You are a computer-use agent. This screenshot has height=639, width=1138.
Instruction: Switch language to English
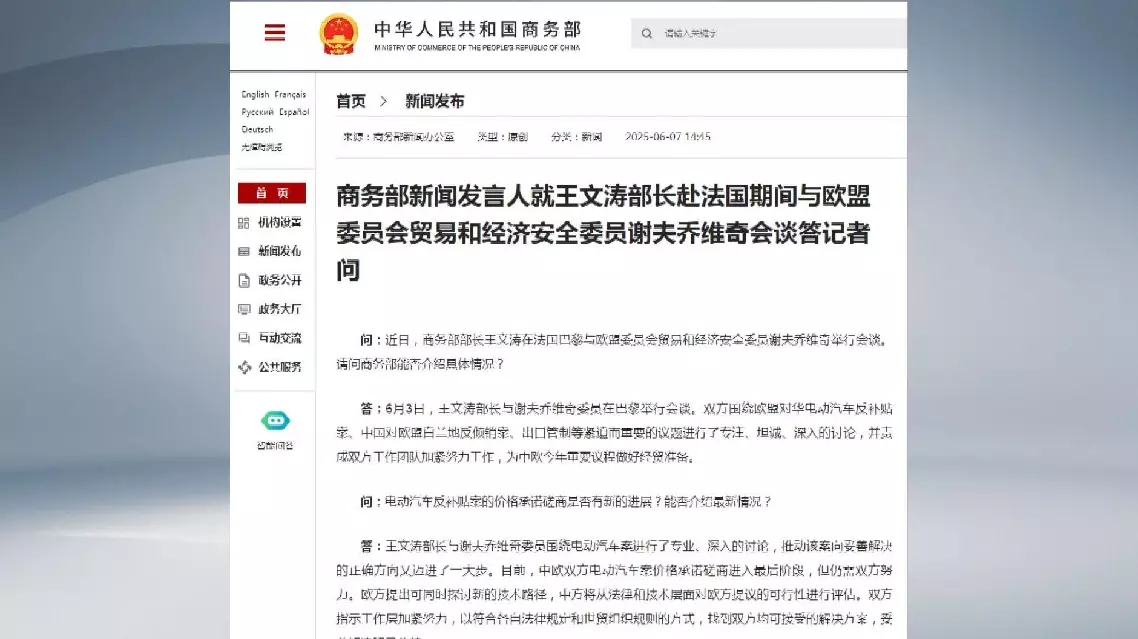tap(254, 95)
